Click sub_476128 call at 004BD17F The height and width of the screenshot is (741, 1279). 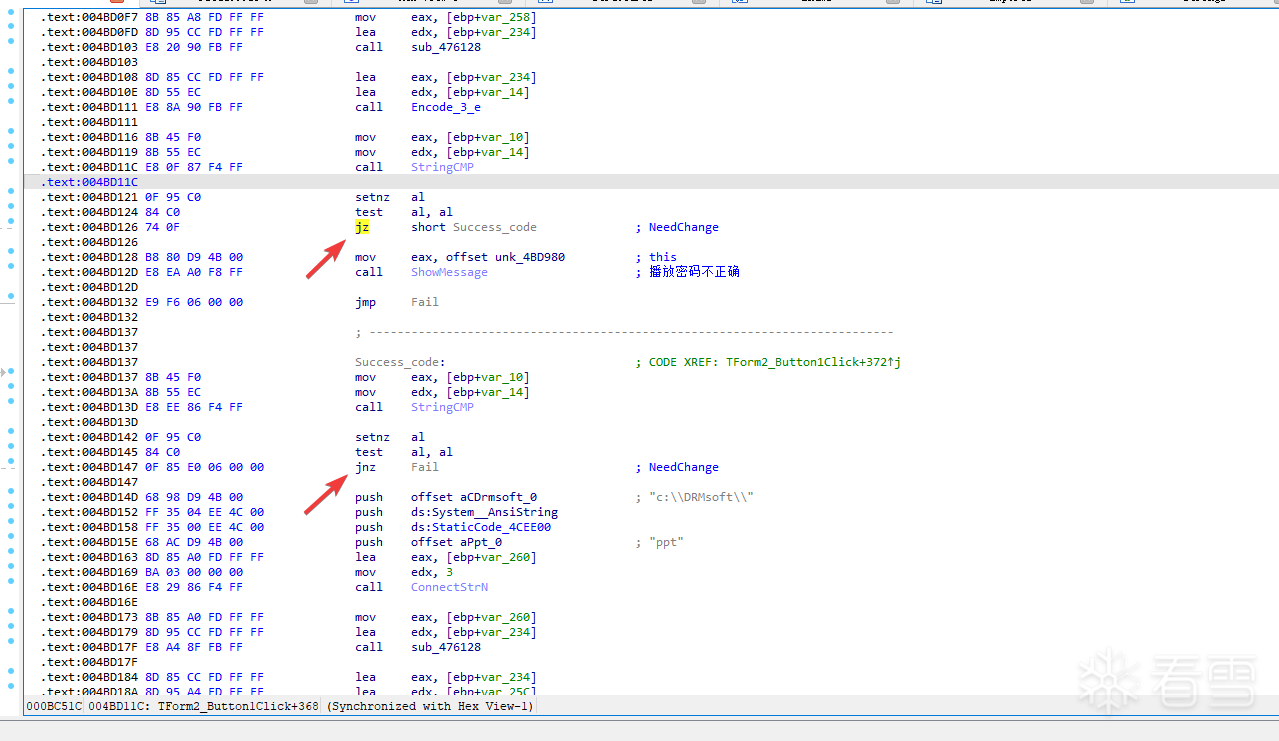click(x=445, y=647)
